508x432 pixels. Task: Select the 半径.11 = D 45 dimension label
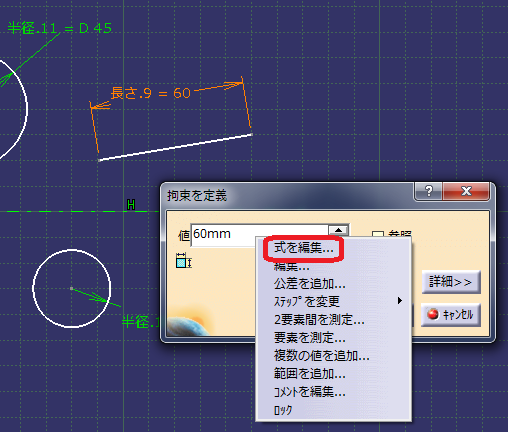pos(60,28)
